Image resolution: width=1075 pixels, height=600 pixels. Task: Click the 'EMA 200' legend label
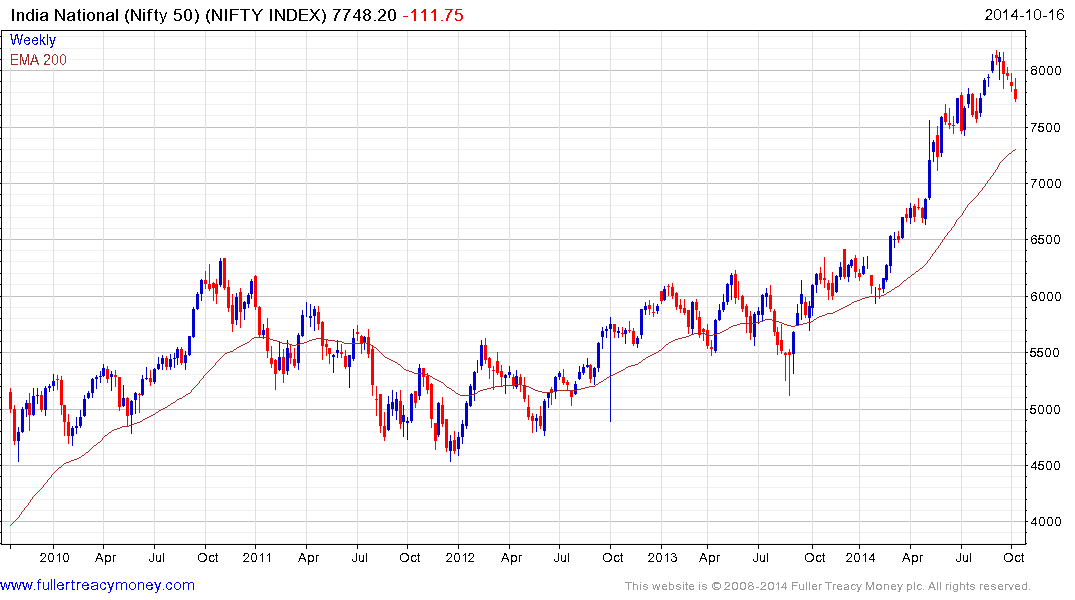click(x=38, y=60)
